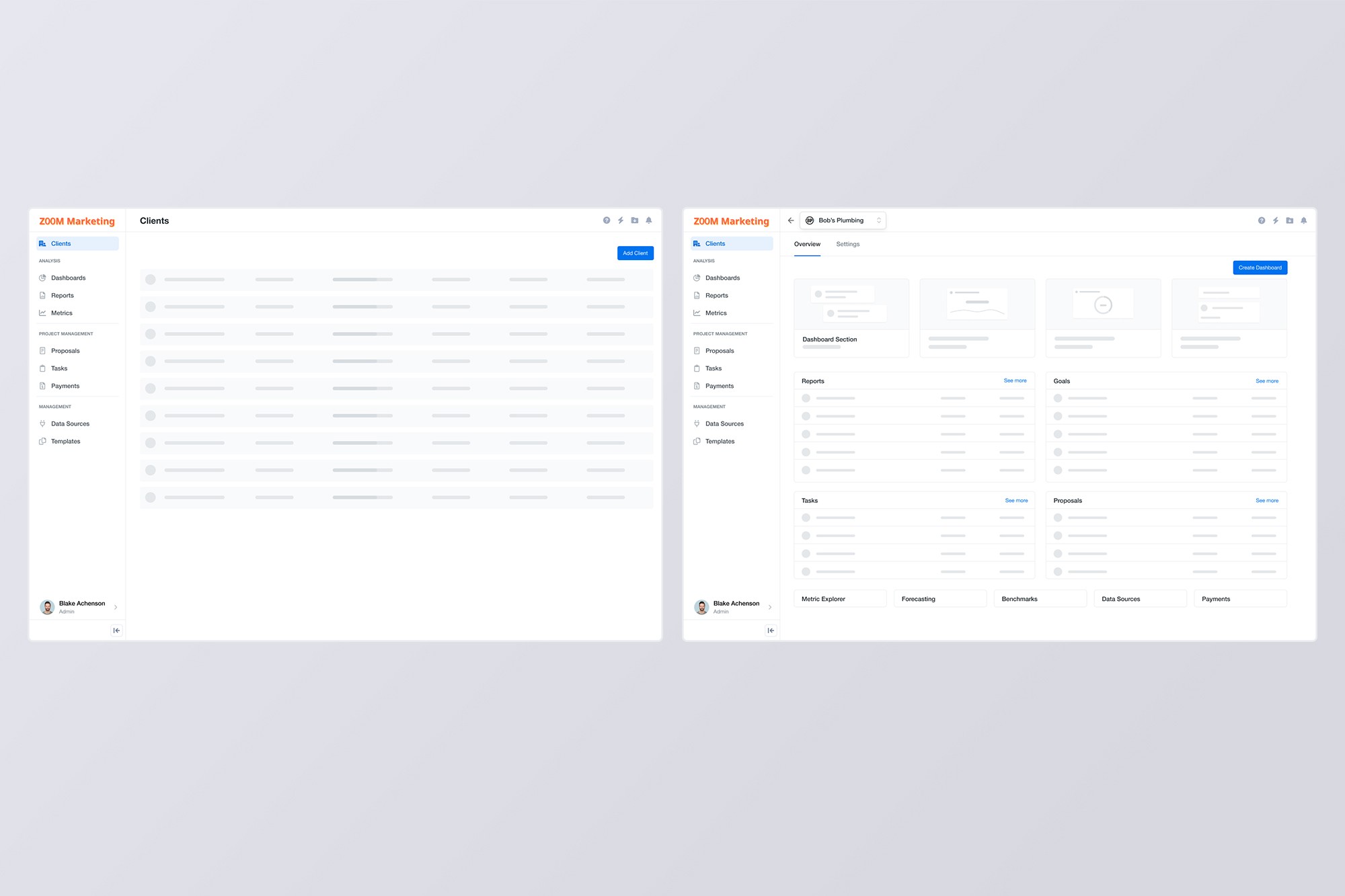The width and height of the screenshot is (1345, 896).
Task: Click See more in the Goals panel
Action: pos(1266,381)
